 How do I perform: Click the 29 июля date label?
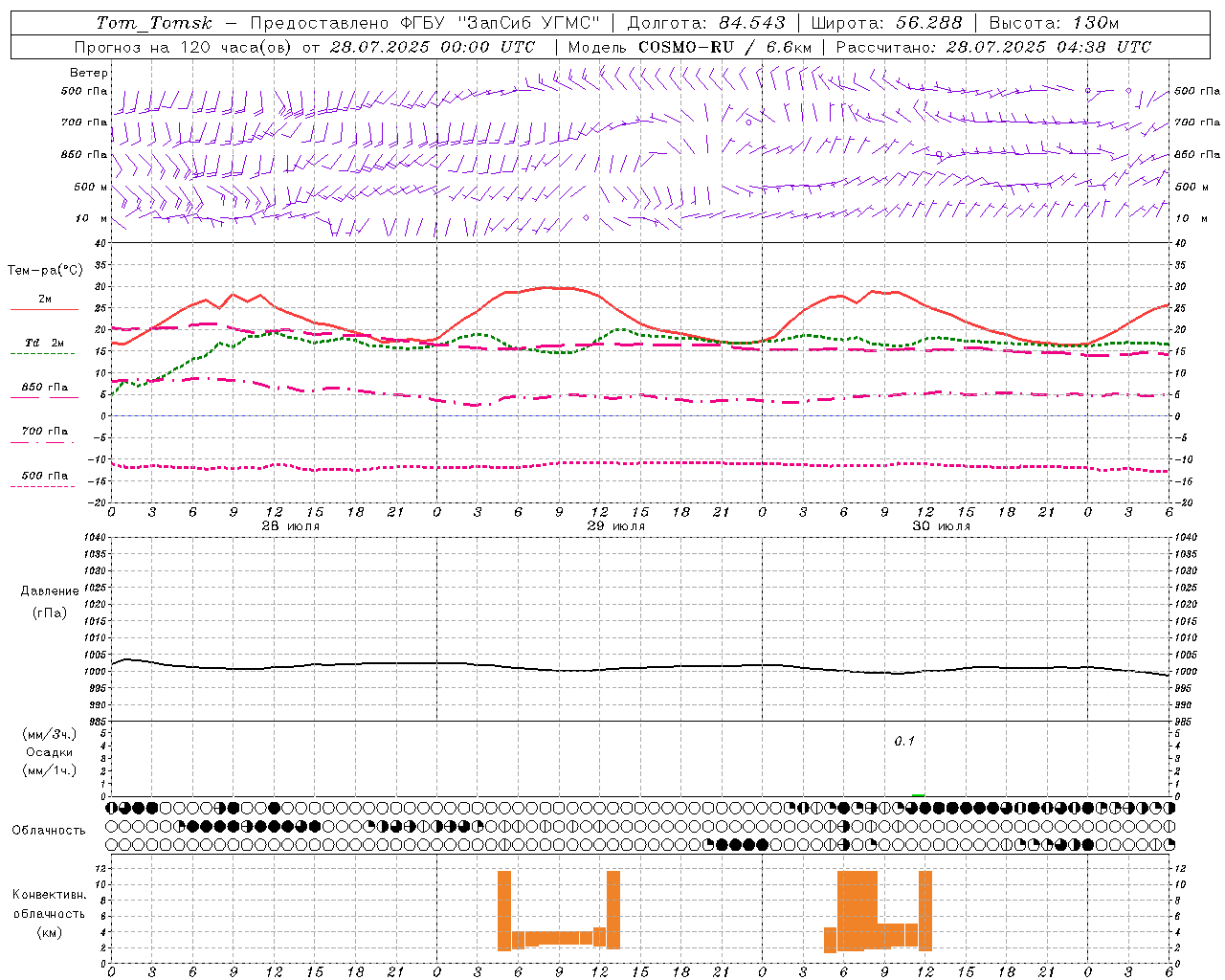click(x=615, y=526)
